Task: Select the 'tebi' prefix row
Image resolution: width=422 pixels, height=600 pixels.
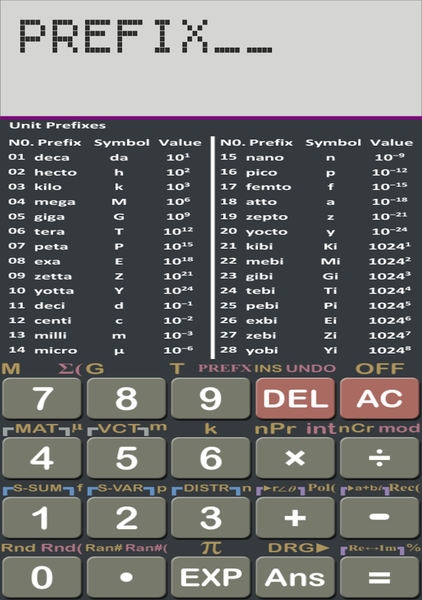Action: click(315, 291)
